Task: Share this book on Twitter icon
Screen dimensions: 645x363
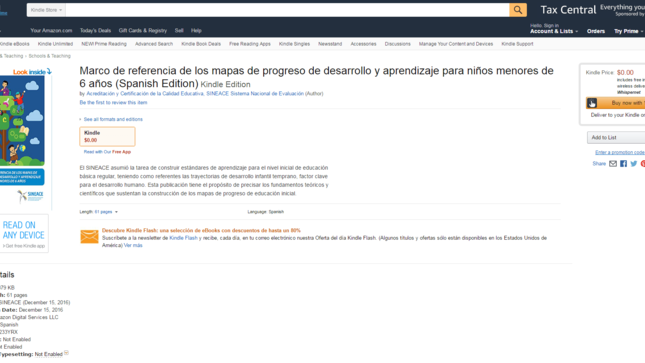Action: [x=634, y=164]
